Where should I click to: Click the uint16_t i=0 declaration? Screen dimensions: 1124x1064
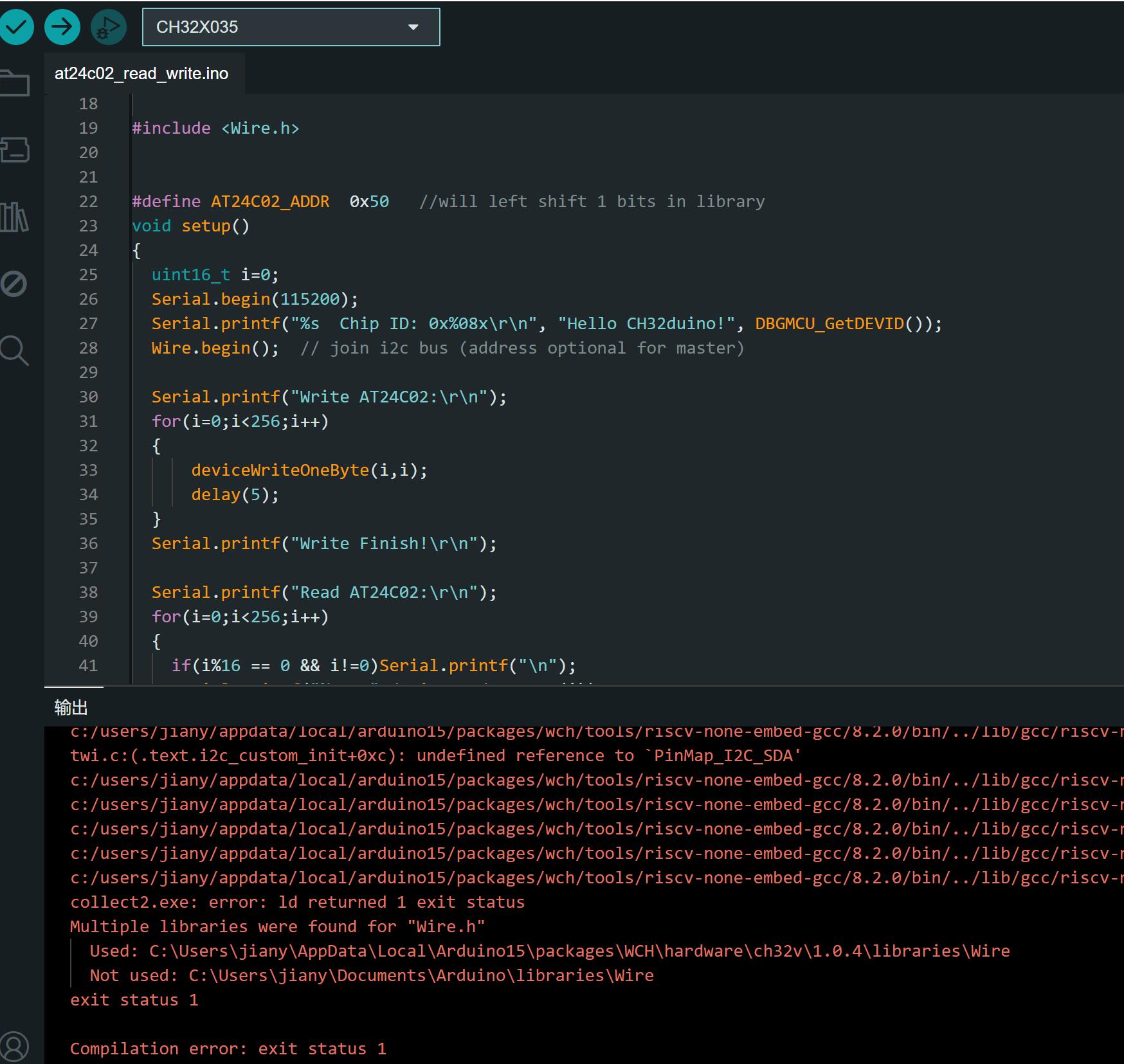pyautogui.click(x=215, y=275)
